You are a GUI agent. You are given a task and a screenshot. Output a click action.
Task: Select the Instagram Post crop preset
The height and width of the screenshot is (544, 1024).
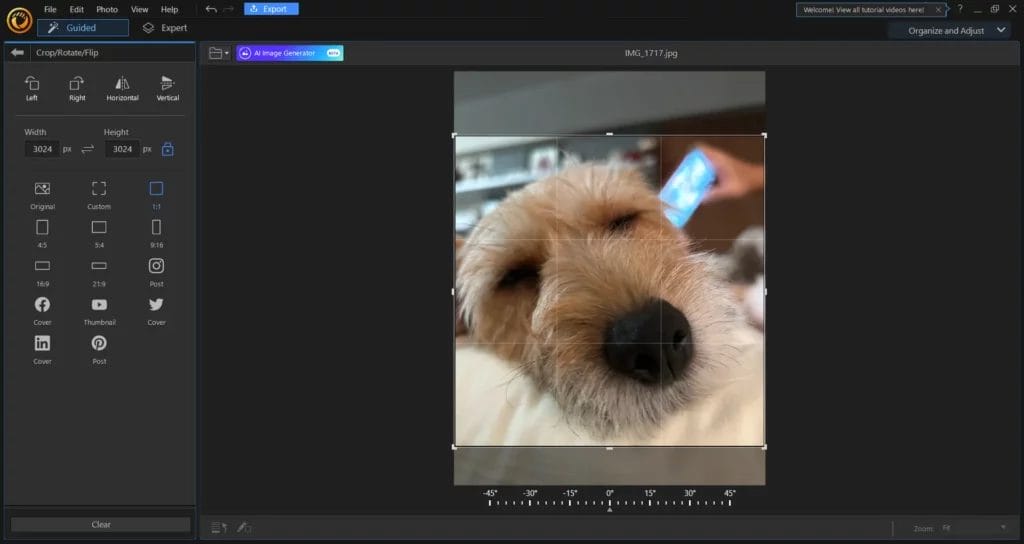[x=156, y=272]
